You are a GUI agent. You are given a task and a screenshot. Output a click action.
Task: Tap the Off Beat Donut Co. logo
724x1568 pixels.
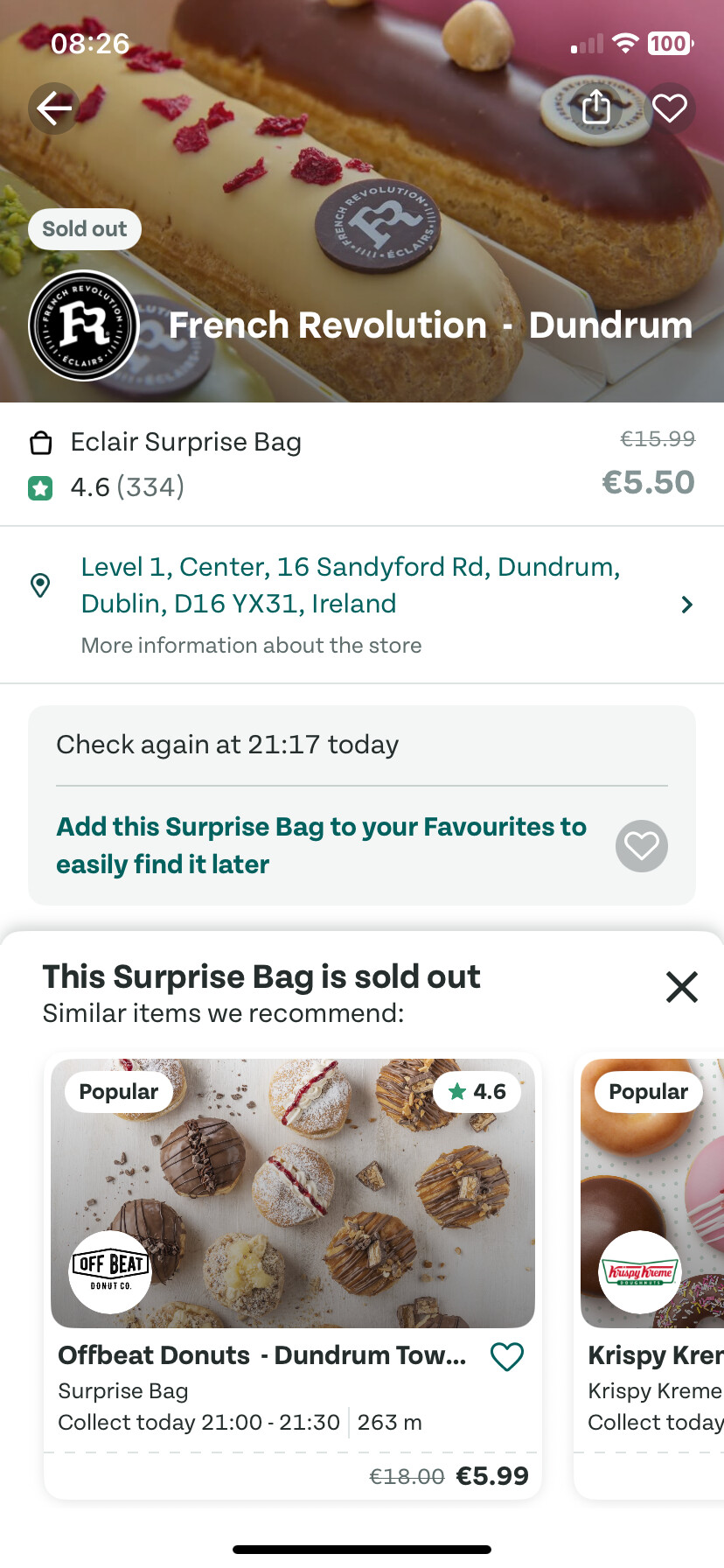tap(110, 1271)
